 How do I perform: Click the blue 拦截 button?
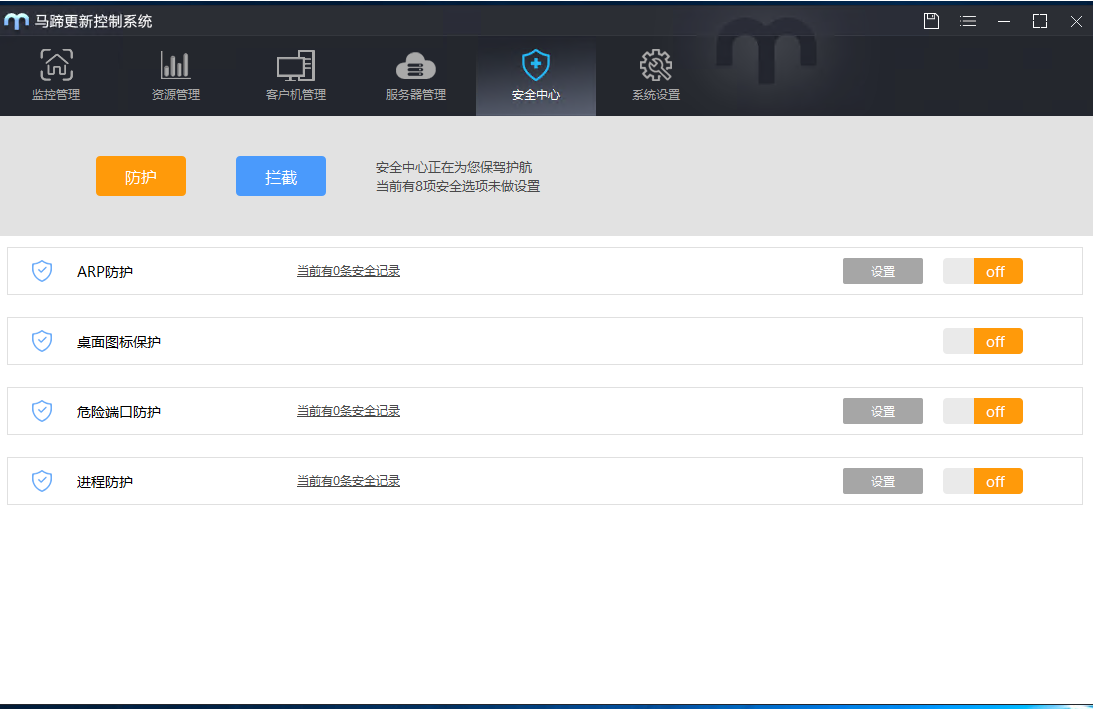[x=280, y=175]
